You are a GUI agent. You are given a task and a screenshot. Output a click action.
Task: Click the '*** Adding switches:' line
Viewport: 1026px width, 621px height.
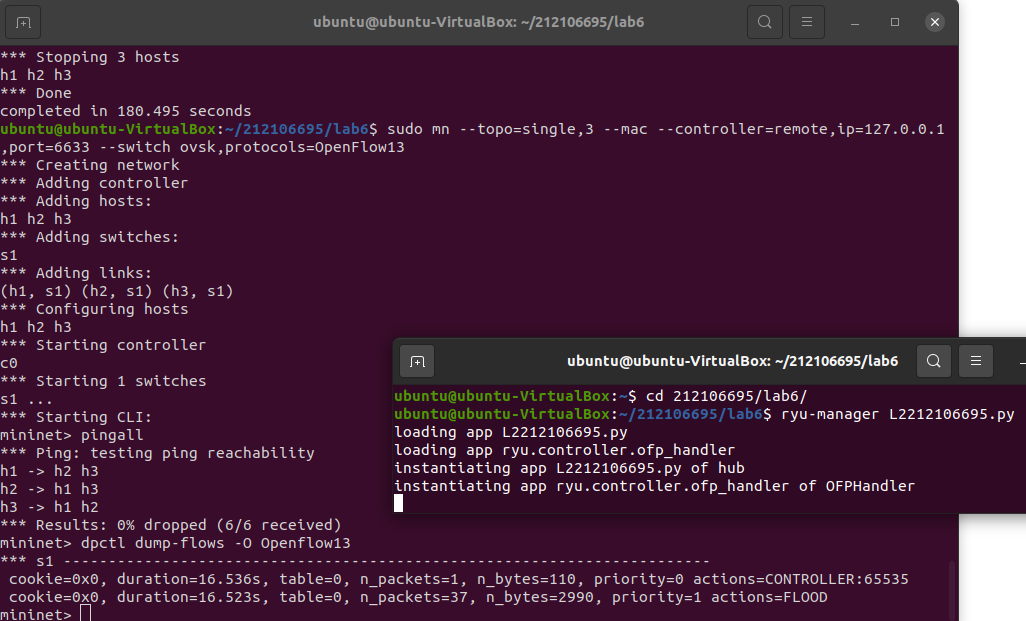(90, 237)
